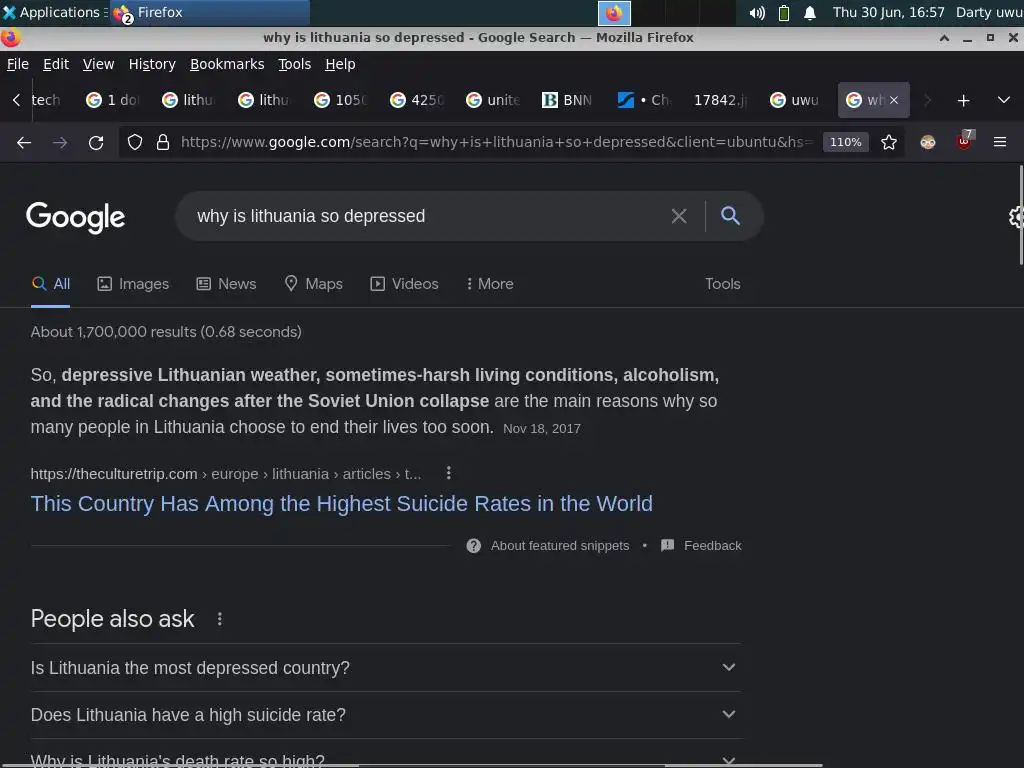Open notifications bell icon
1024x768 pixels.
point(810,13)
